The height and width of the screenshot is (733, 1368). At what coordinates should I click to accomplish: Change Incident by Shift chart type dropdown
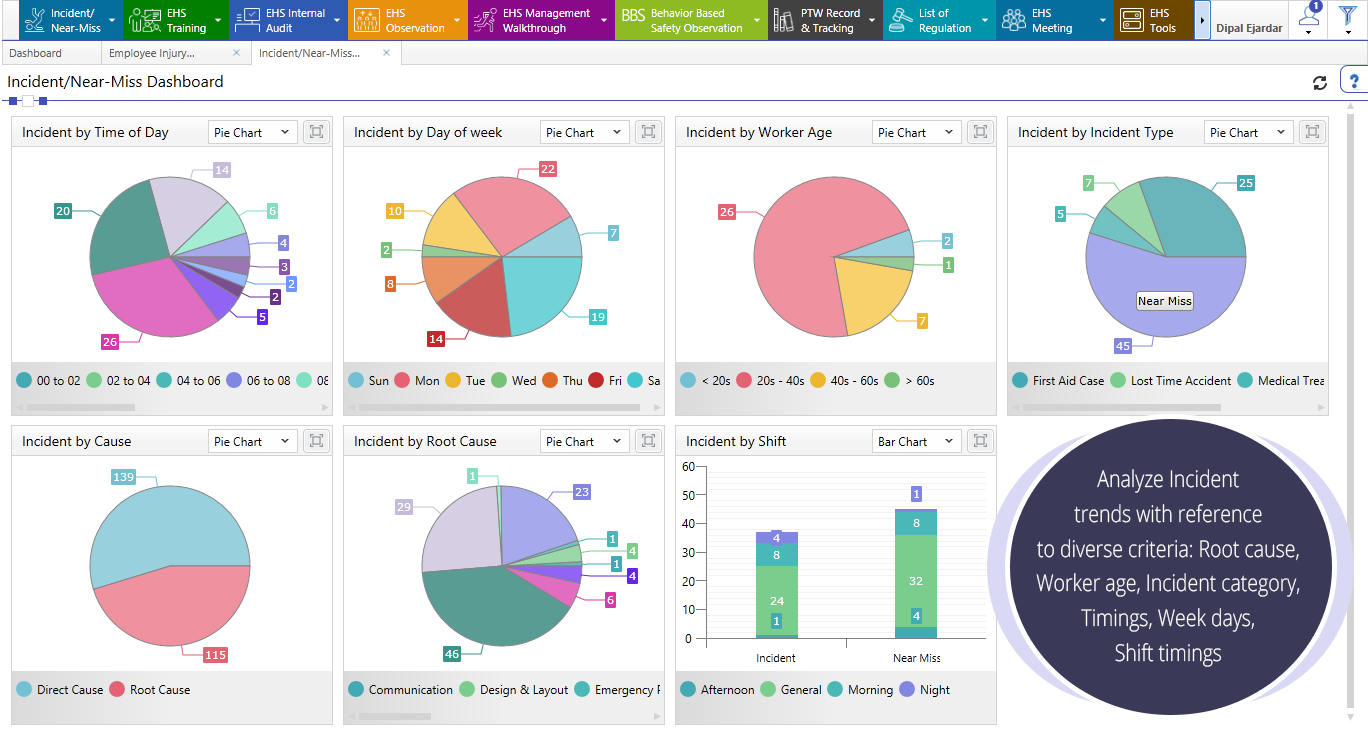[x=916, y=440]
